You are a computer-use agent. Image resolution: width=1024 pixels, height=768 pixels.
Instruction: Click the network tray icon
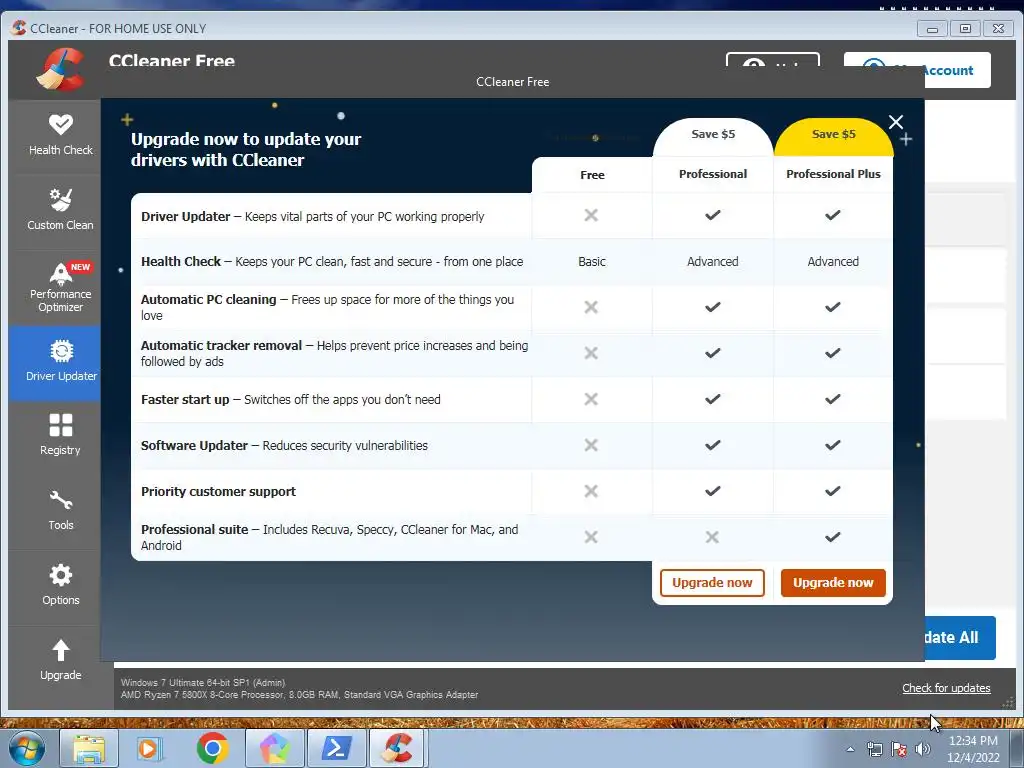(874, 749)
